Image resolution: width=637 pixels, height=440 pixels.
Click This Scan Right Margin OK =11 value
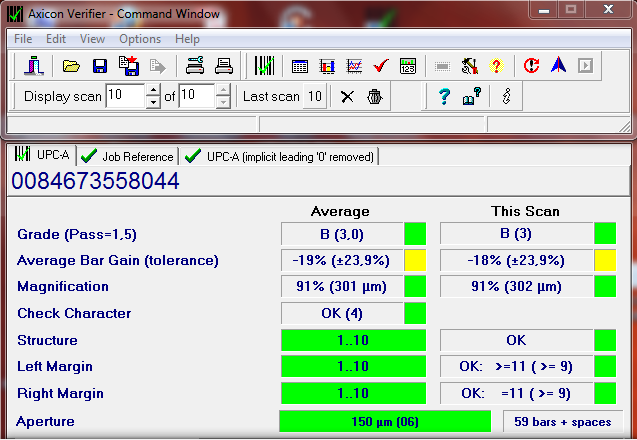pyautogui.click(x=516, y=393)
